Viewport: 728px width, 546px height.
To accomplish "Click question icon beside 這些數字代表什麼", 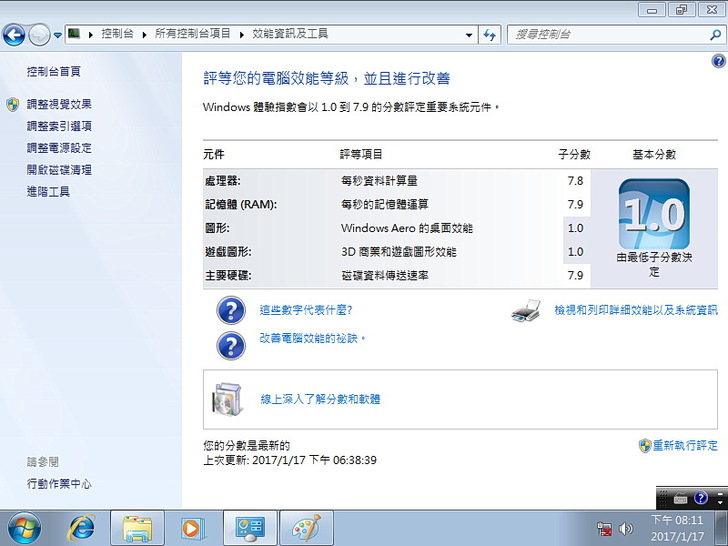I will point(231,310).
